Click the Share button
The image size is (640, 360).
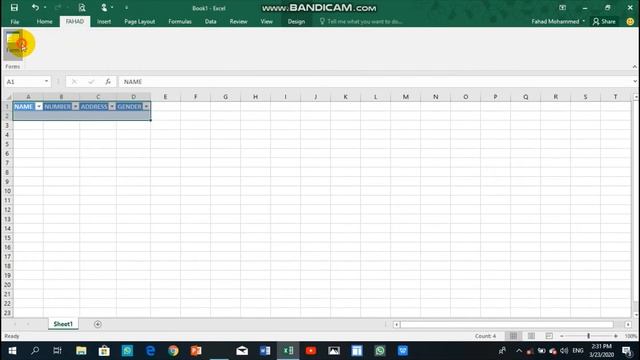point(604,22)
